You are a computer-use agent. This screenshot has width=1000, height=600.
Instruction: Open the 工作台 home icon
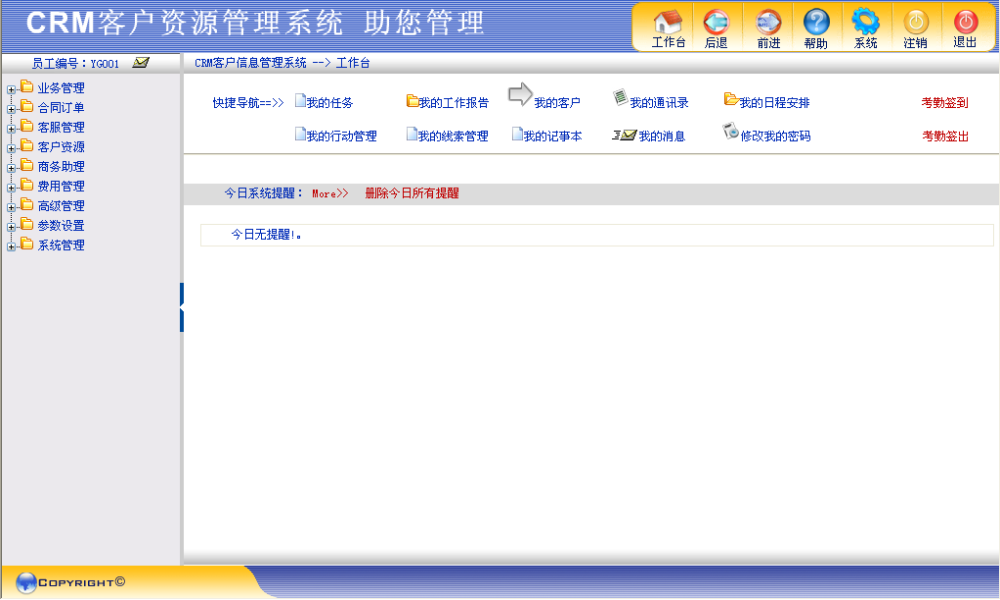668,22
